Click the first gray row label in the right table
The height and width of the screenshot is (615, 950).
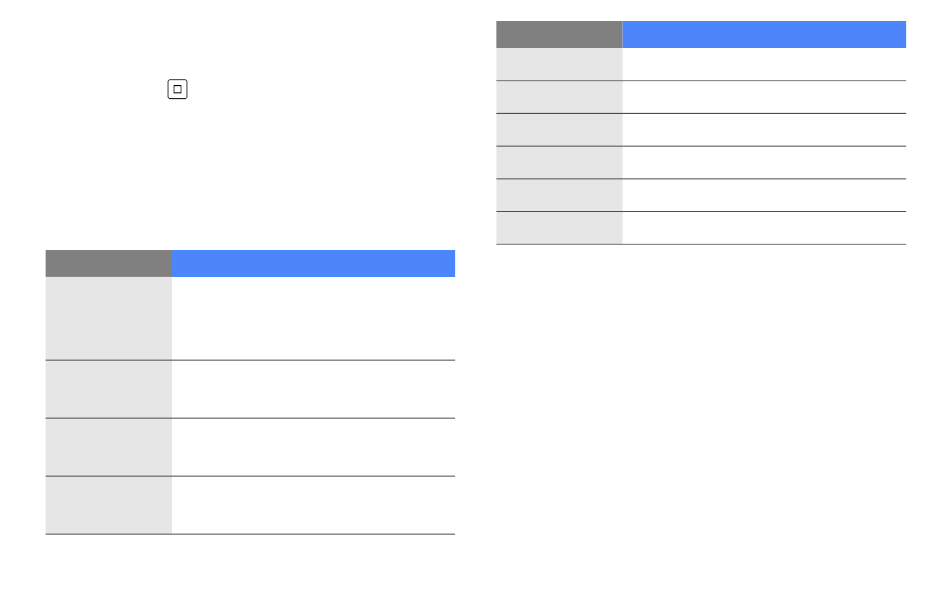coord(559,64)
